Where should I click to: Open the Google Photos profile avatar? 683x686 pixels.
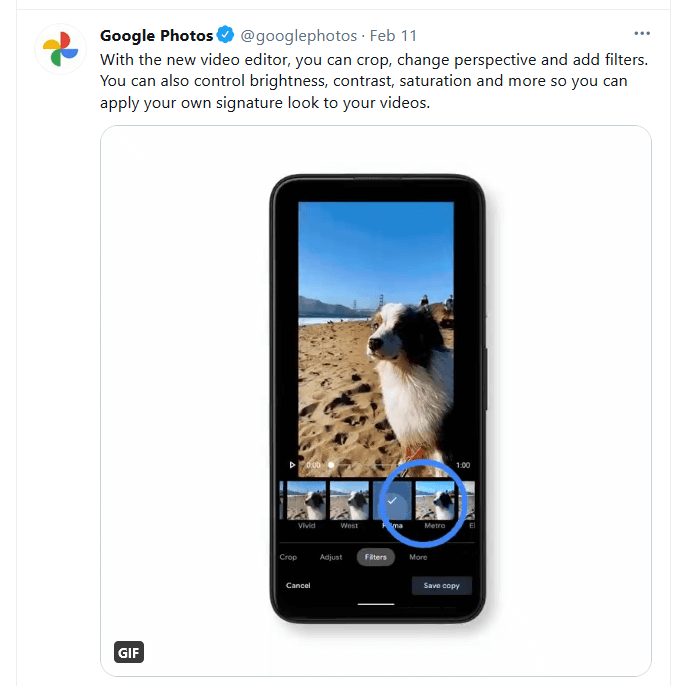(x=61, y=49)
